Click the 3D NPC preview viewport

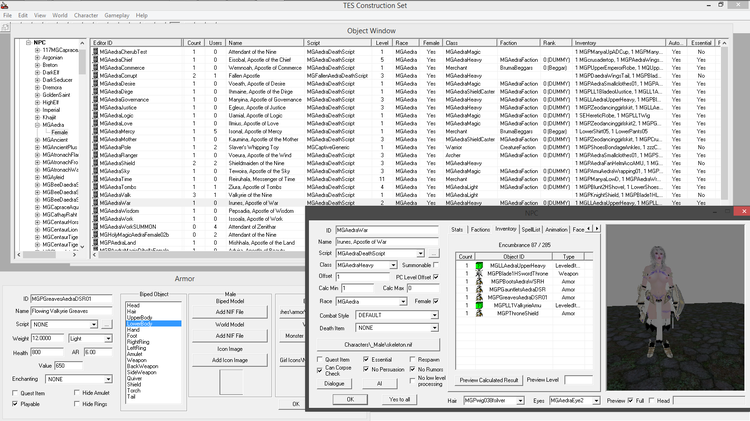click(x=674, y=307)
